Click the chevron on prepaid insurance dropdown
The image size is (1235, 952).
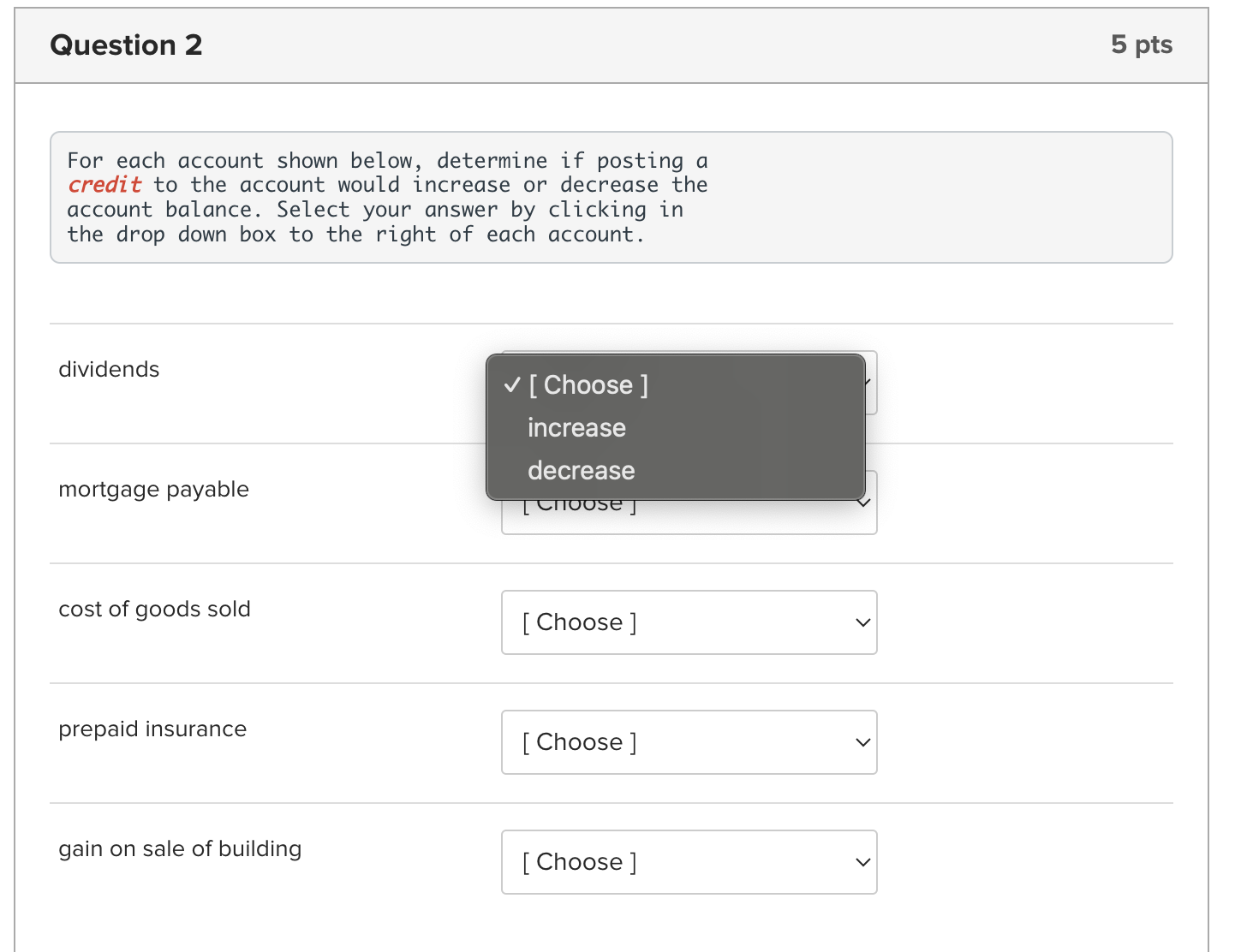tap(862, 742)
